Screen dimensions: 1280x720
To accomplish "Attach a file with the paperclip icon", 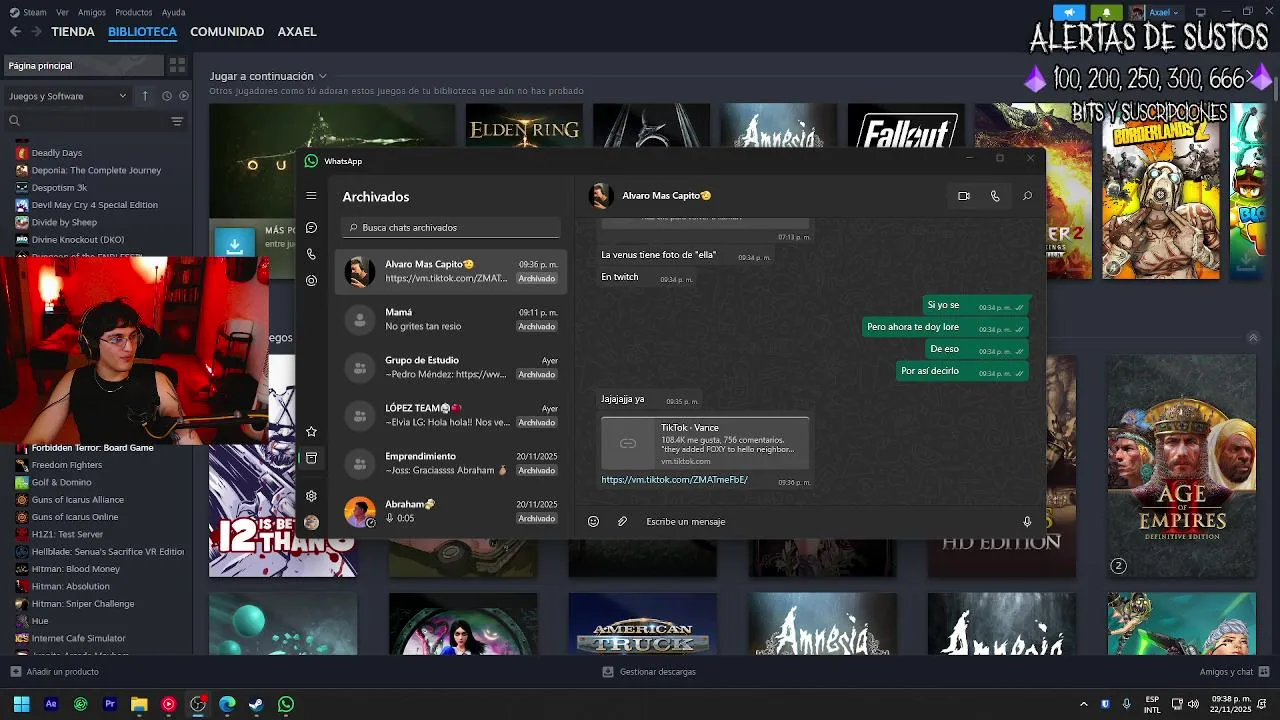I will 622,521.
